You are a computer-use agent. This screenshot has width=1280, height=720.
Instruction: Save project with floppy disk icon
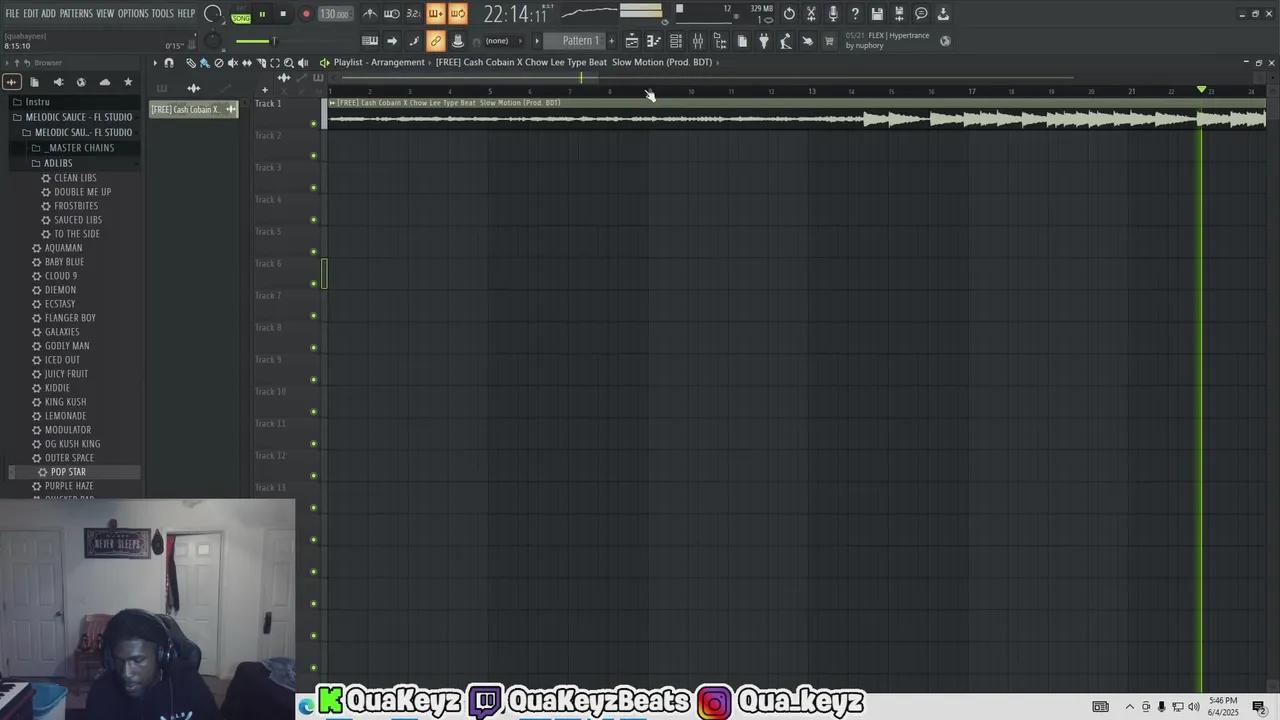point(877,14)
